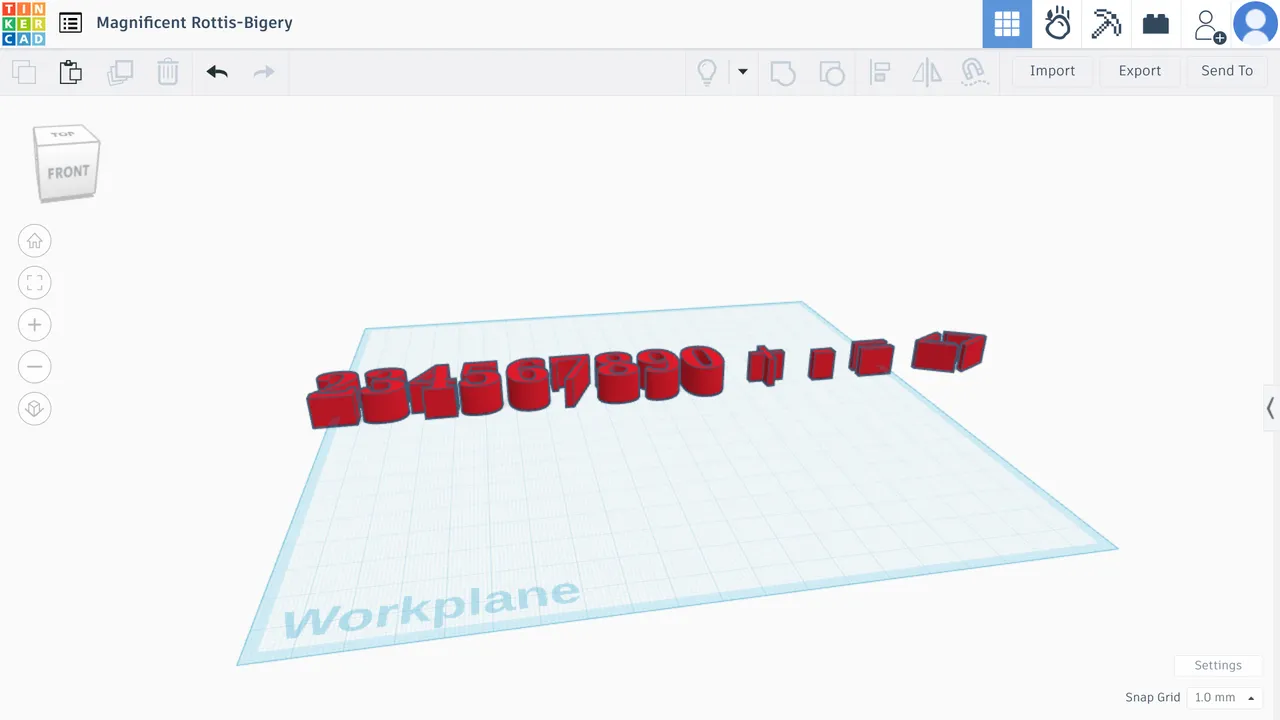Screen dimensions: 1280x720
Task: Click the Align tool icon
Action: tap(880, 72)
